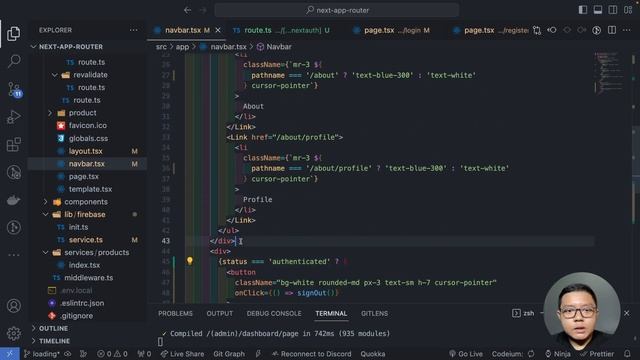Go back using the navigation back arrow
This screenshot has height=360, width=640.
tap(187, 10)
